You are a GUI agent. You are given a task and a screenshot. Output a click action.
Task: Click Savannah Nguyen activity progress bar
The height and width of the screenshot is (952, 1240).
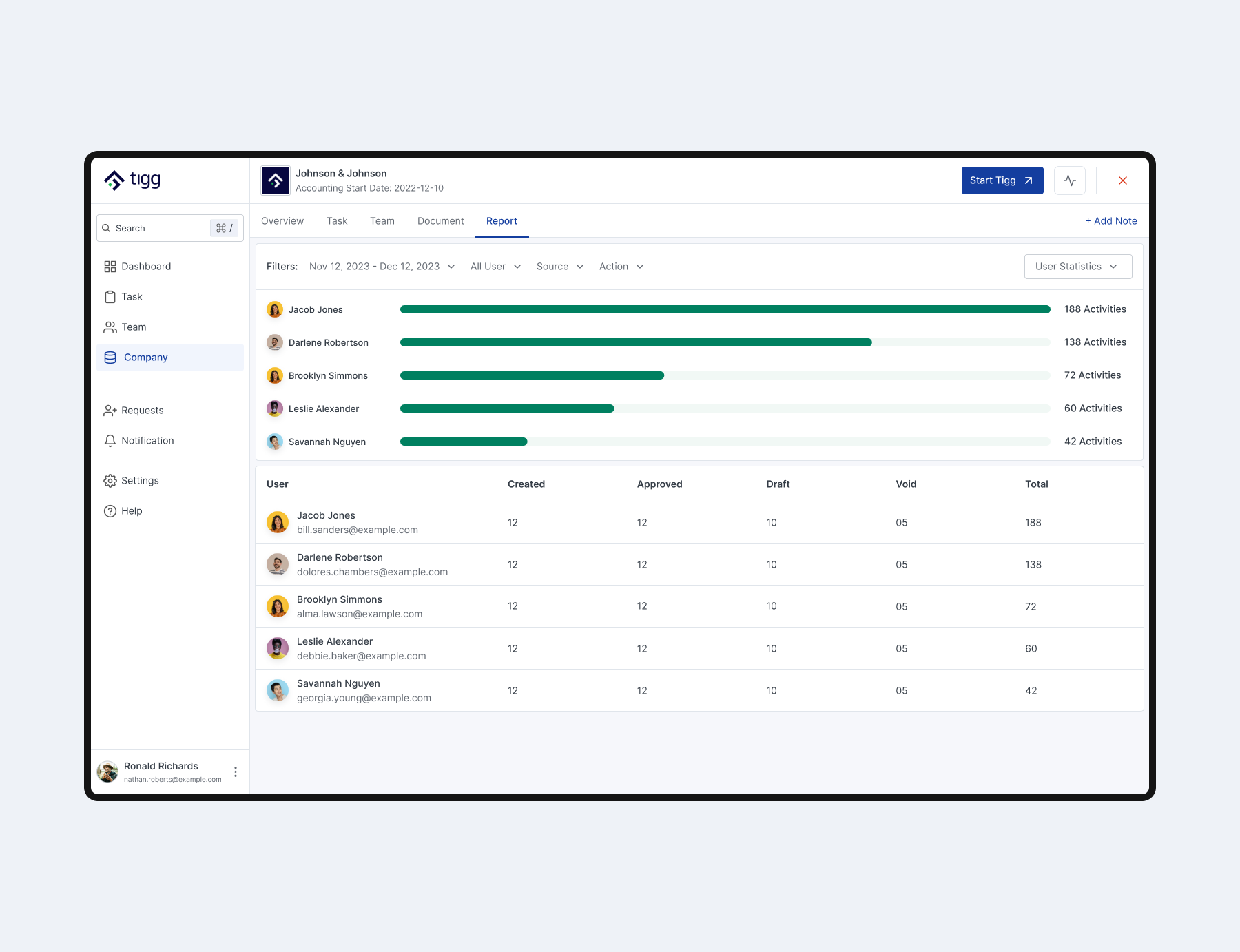[725, 442]
